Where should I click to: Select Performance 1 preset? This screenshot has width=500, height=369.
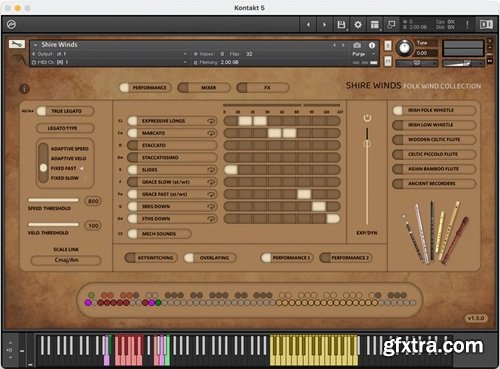pyautogui.click(x=287, y=258)
